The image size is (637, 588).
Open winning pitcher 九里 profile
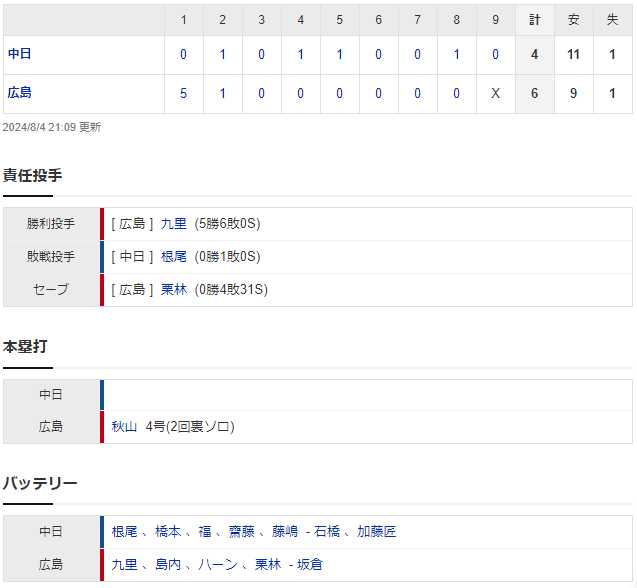[x=173, y=224]
